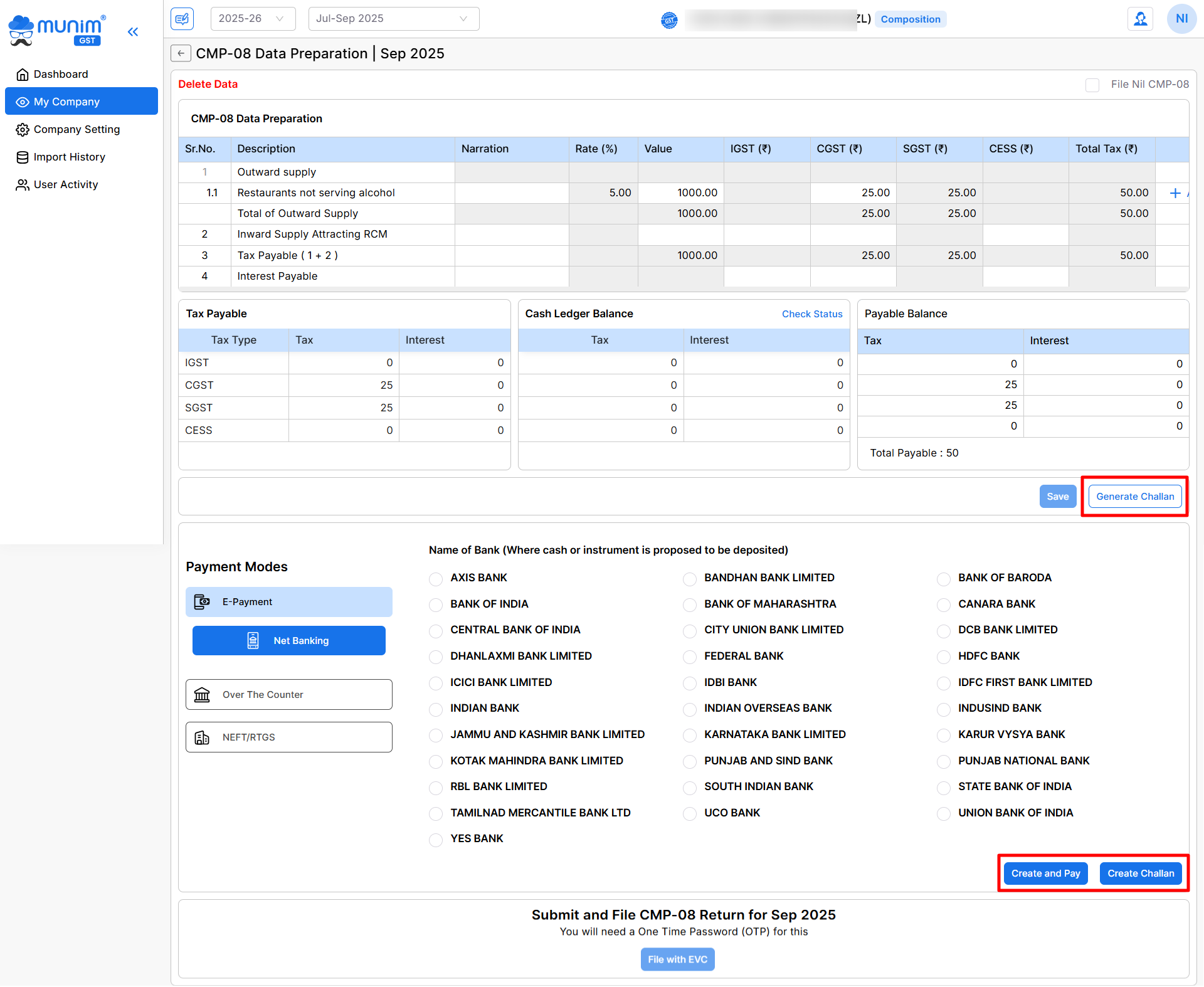Click the GST portal logo icon
1204x987 pixels.
coord(669,20)
